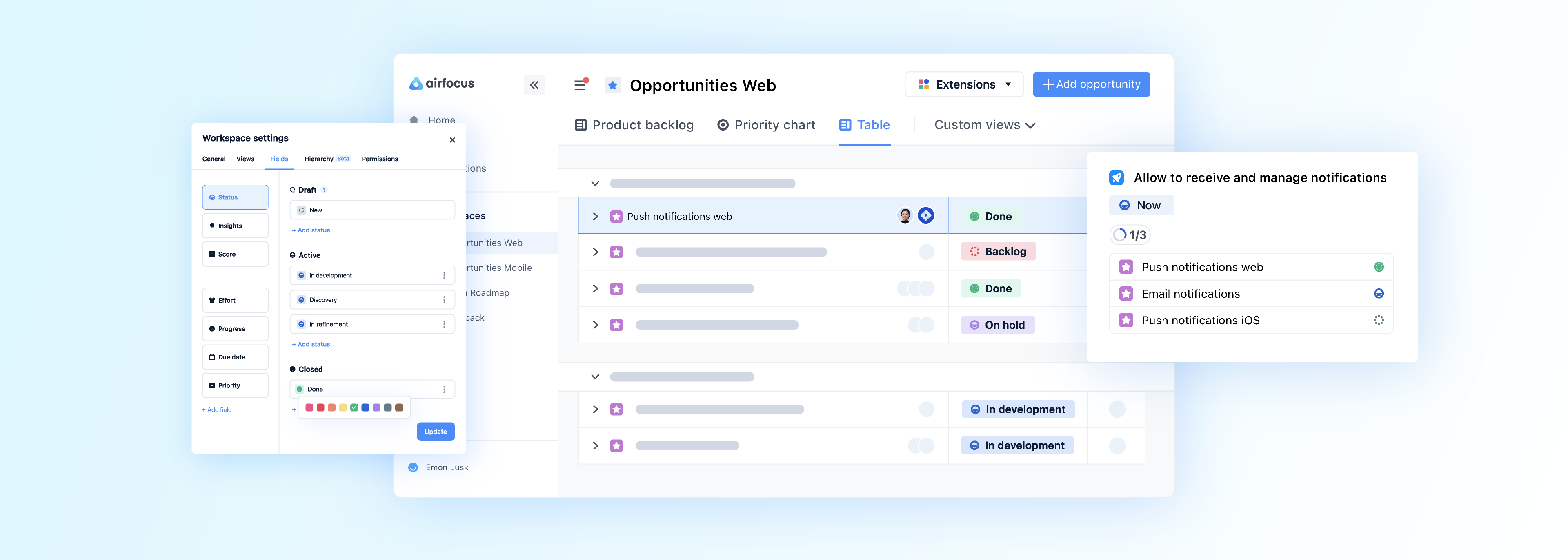Image resolution: width=1568 pixels, height=560 pixels.
Task: Click the rocket icon on the notifications card
Action: coord(1116,177)
